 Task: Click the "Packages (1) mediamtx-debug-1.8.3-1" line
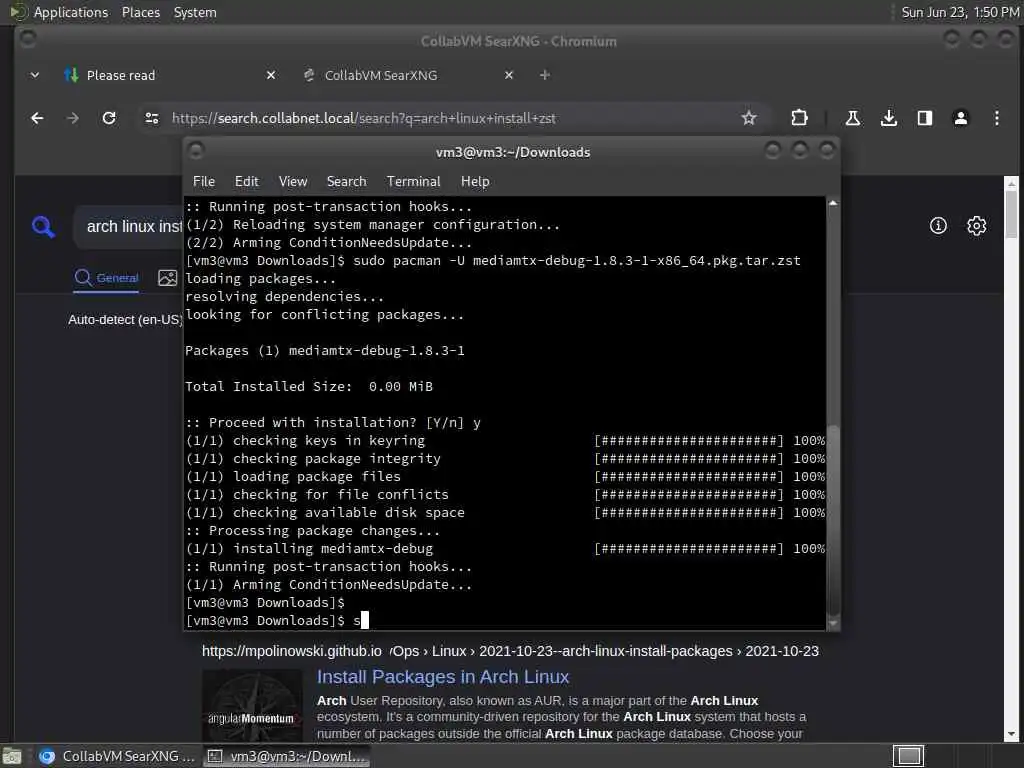pyautogui.click(x=325, y=351)
